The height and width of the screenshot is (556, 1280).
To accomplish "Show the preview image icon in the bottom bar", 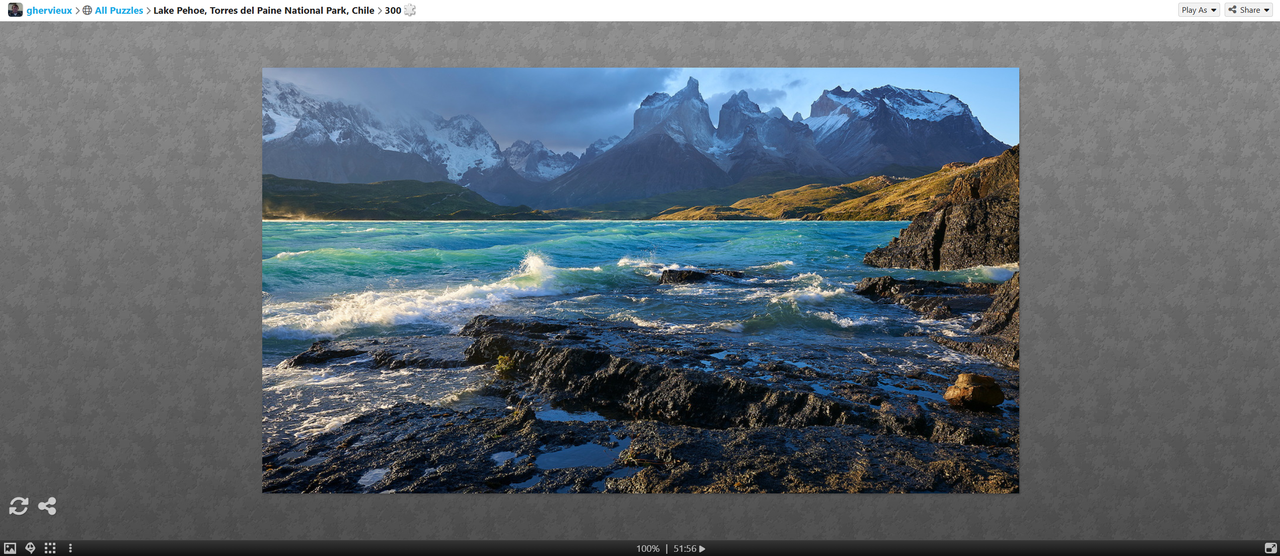I will click(10, 548).
